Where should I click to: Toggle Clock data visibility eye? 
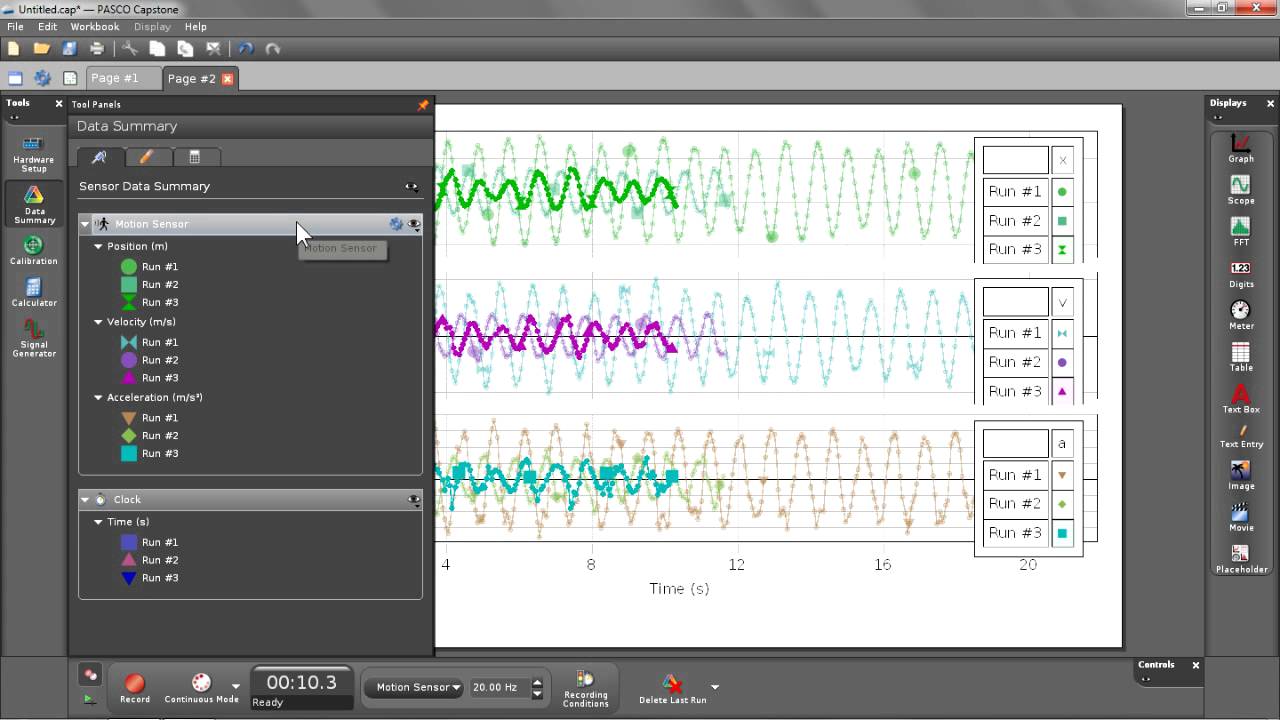414,500
